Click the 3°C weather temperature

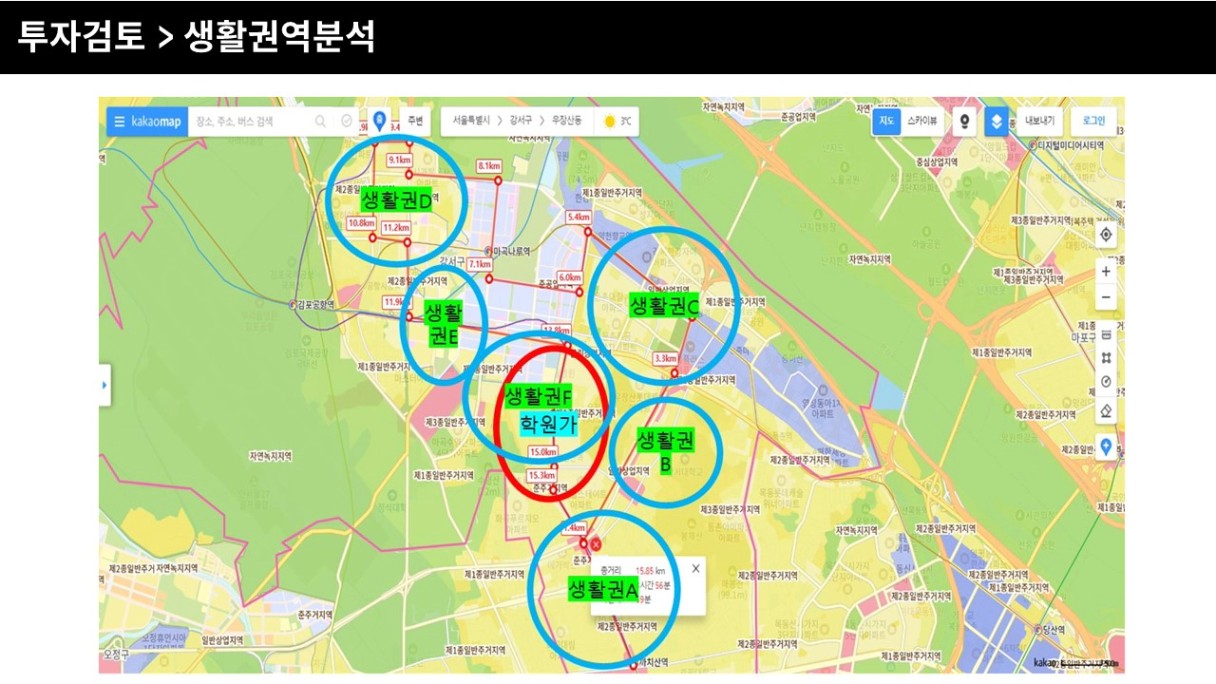click(x=625, y=122)
